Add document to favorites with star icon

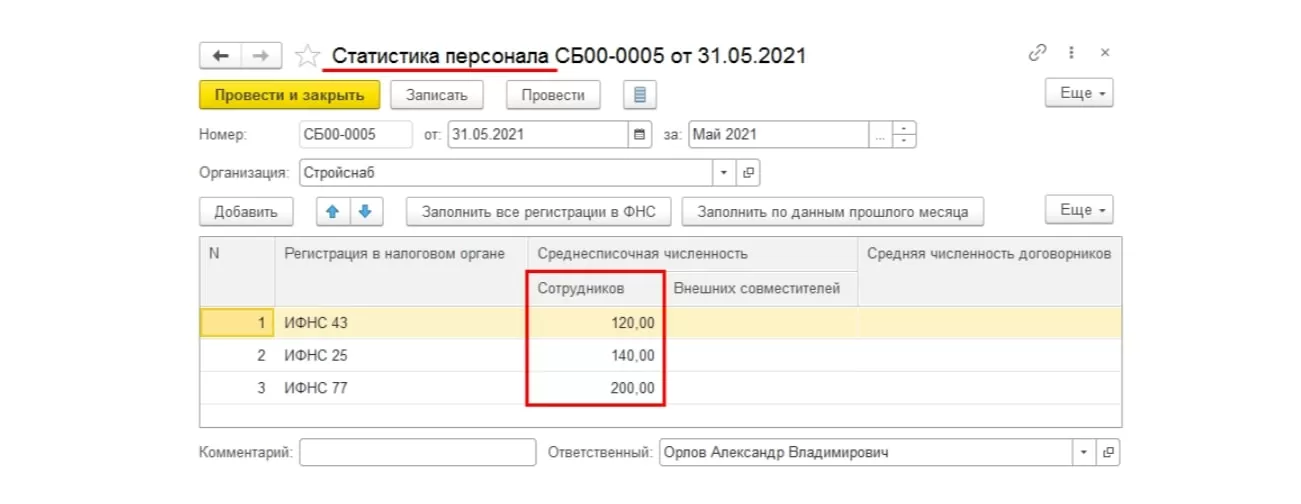(x=306, y=56)
